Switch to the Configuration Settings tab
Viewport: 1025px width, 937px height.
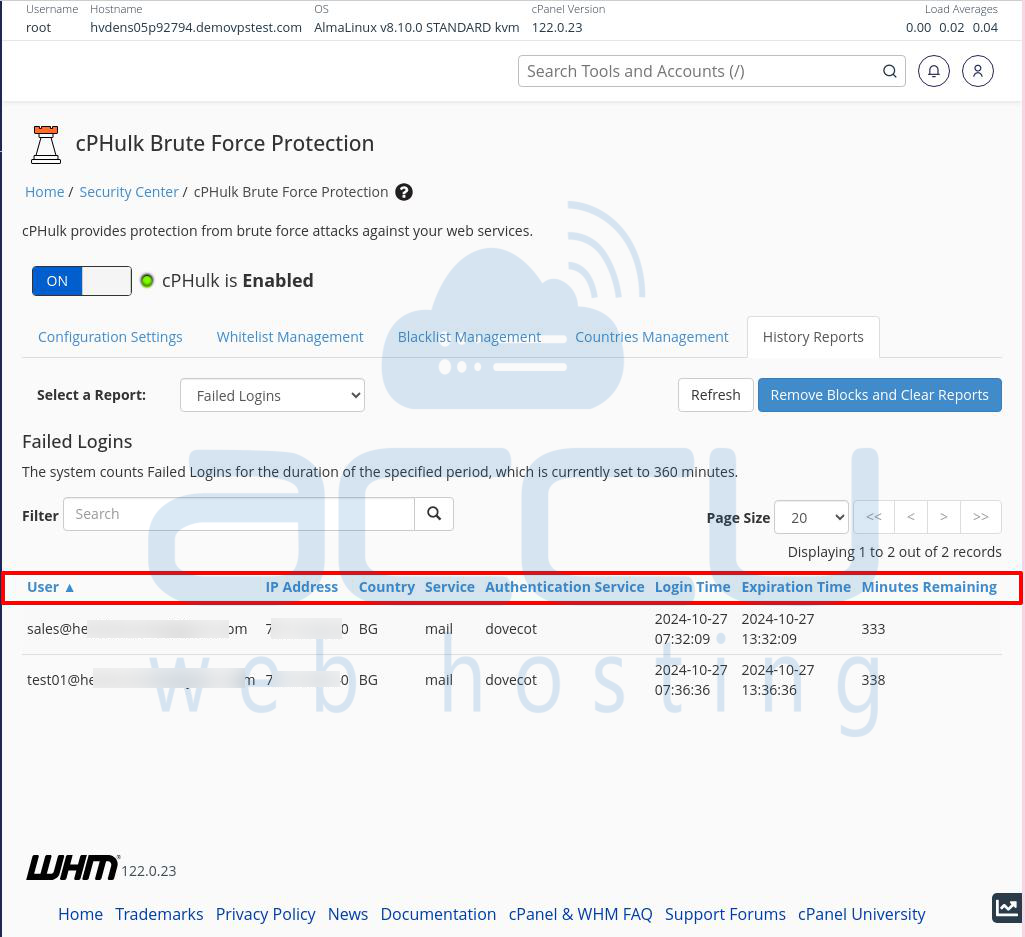[110, 337]
